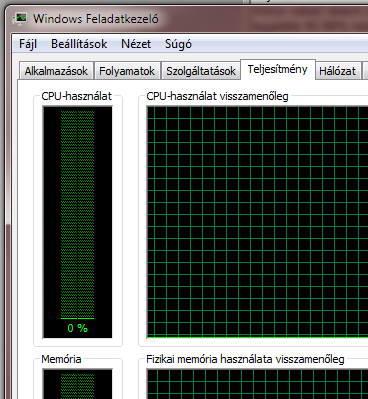
Task: Click the Memória usage meter
Action: tap(77, 384)
